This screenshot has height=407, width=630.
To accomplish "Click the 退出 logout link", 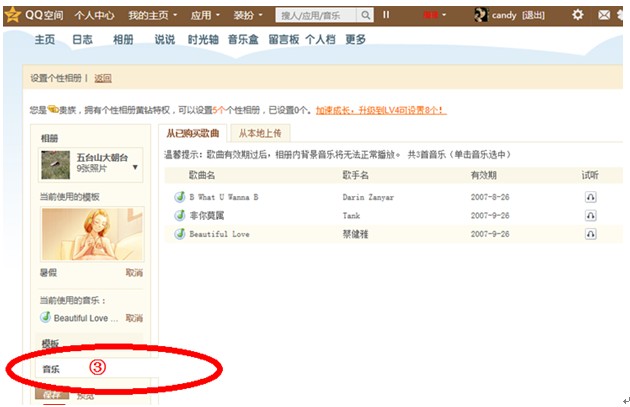I will point(533,15).
